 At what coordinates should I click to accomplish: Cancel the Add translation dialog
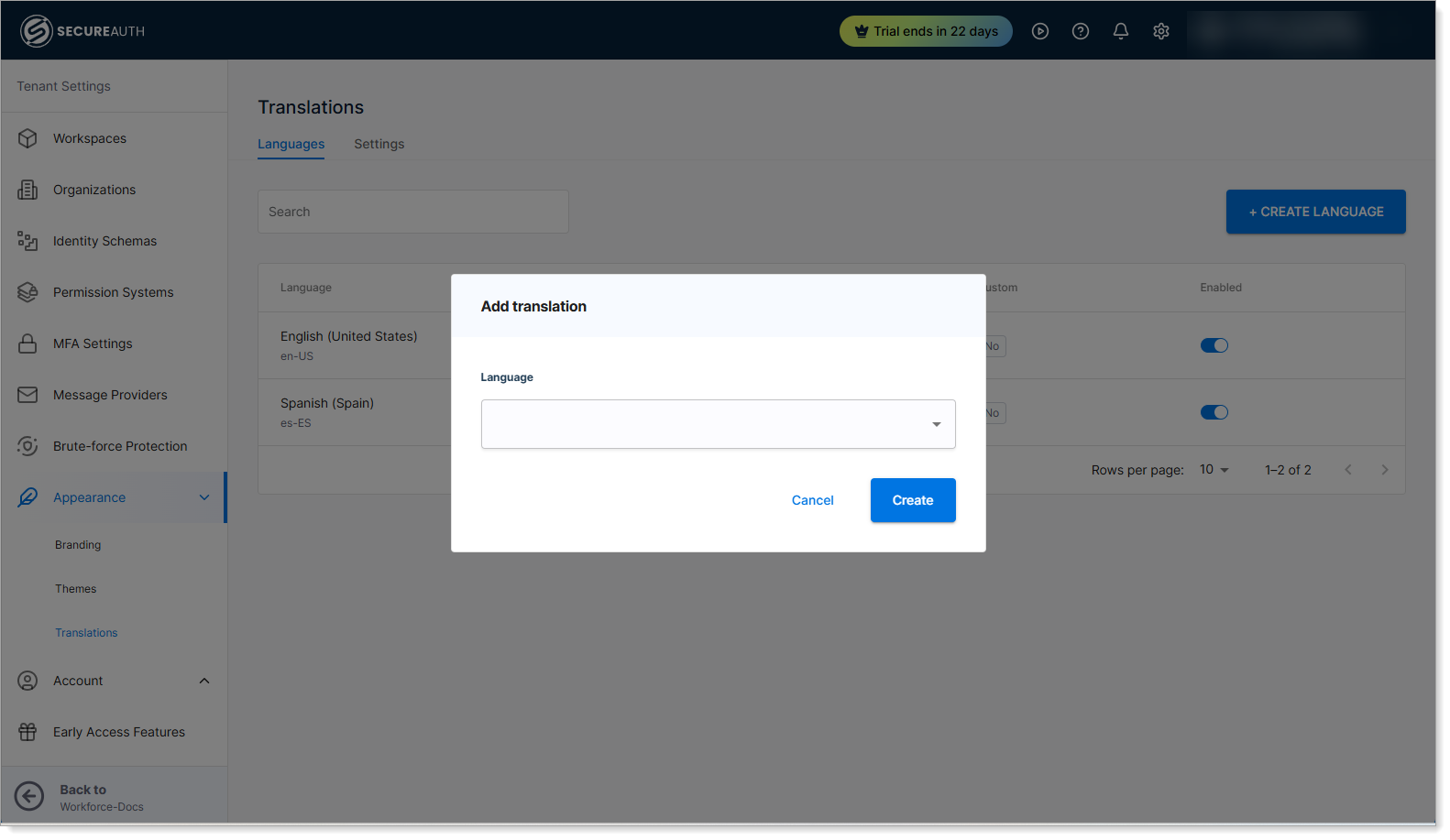[x=812, y=500]
